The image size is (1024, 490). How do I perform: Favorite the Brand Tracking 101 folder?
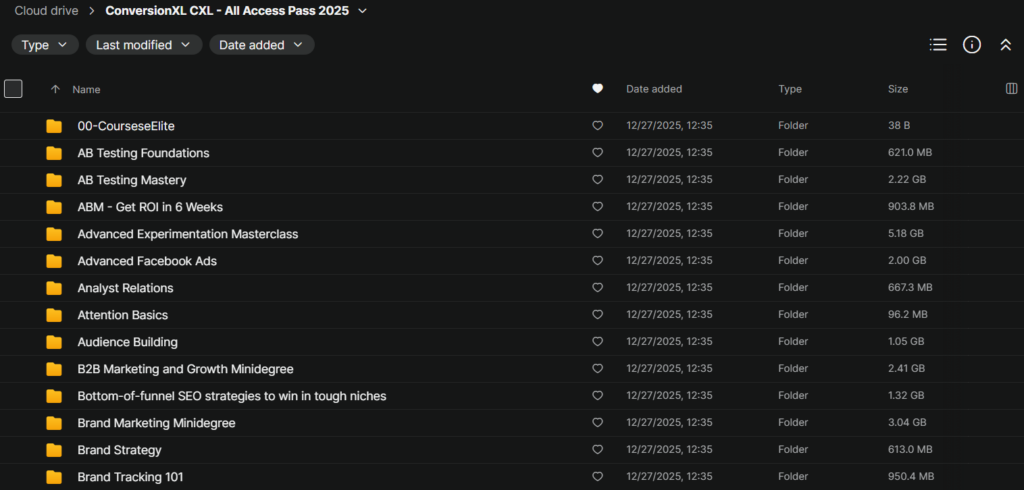(598, 477)
